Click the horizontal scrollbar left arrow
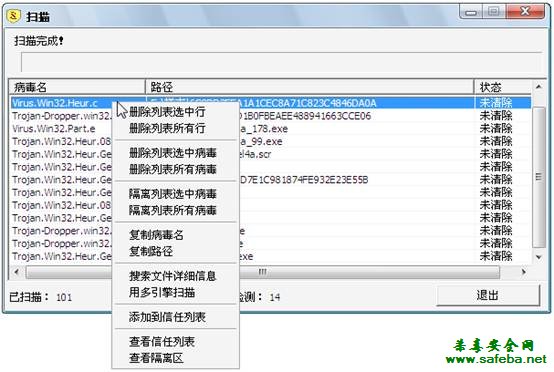 (16, 272)
